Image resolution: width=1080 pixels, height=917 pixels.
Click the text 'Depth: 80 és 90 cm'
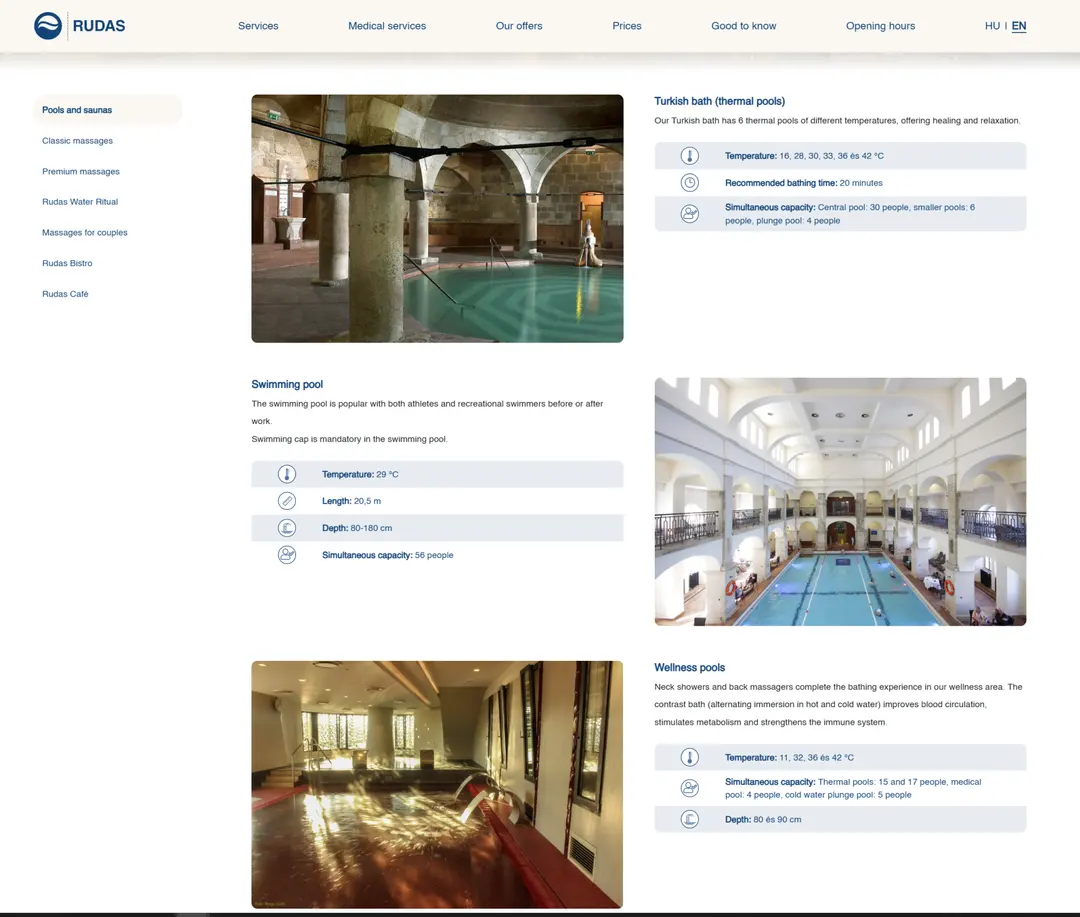coord(763,819)
